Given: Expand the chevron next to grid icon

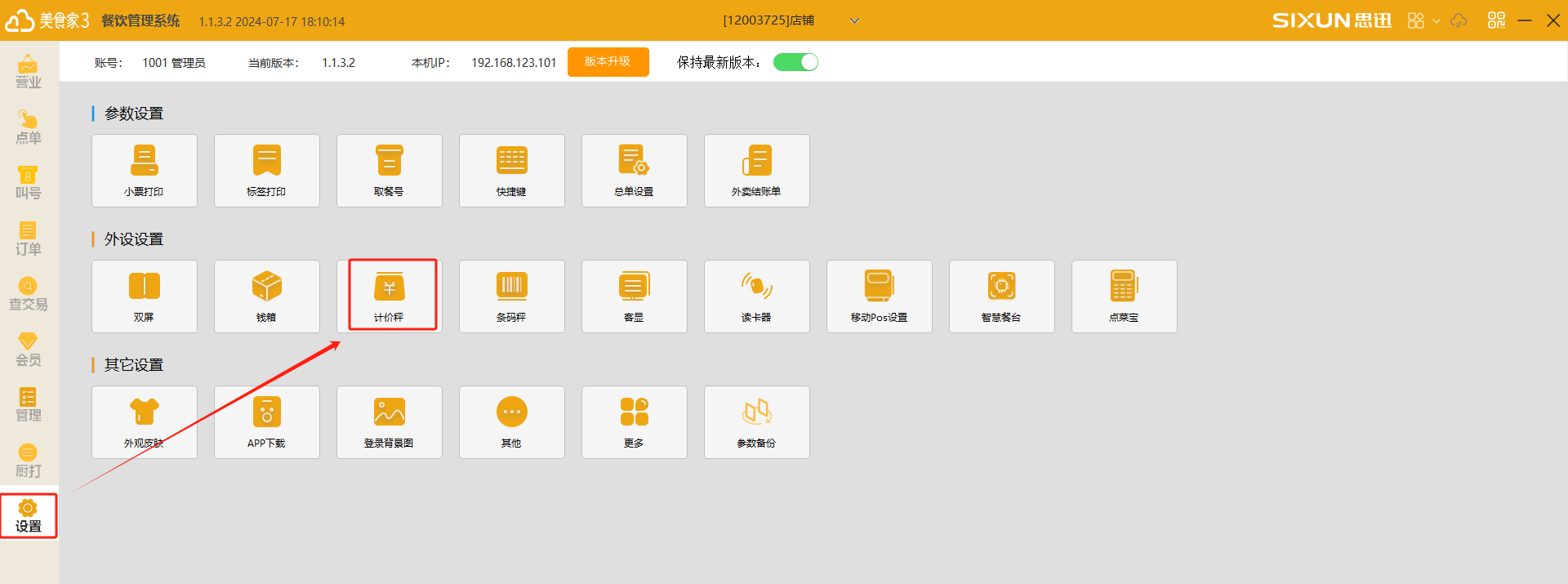Looking at the screenshot, I should (1437, 20).
